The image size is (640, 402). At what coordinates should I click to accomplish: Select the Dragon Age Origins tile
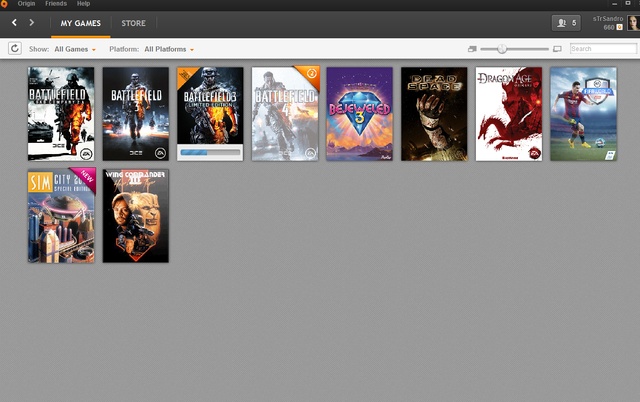(509, 114)
